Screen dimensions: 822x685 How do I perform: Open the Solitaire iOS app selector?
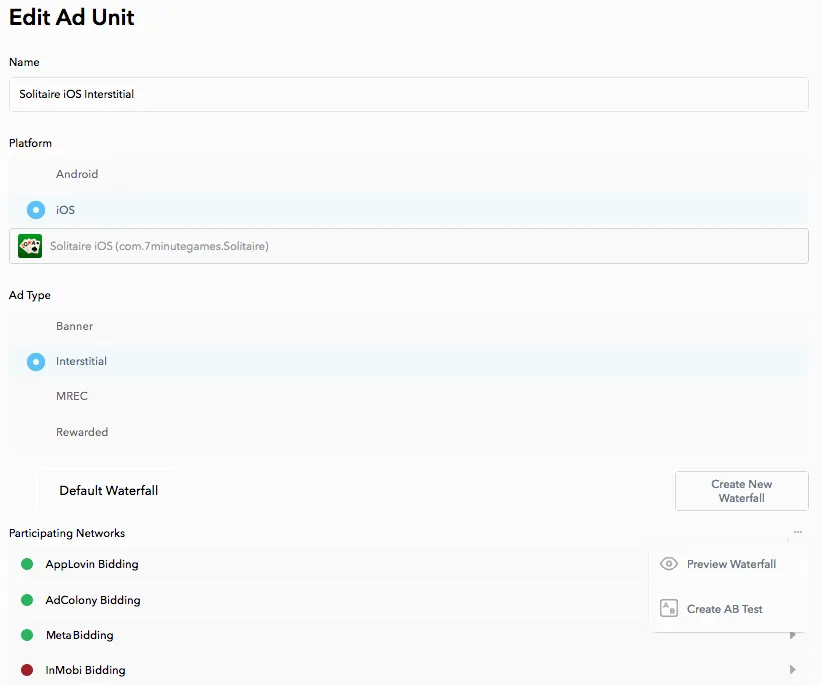408,246
